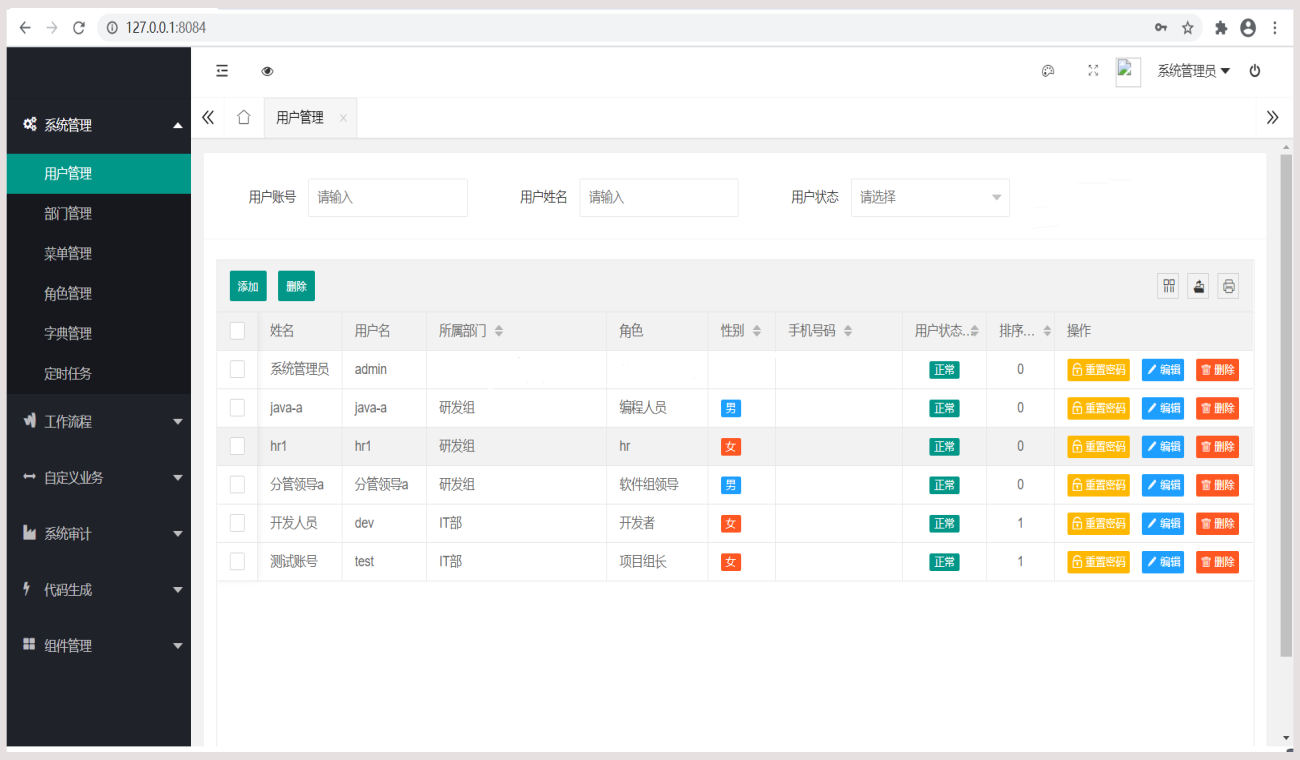The image size is (1300, 760).
Task: Check the java-a row checkbox
Action: tap(237, 408)
